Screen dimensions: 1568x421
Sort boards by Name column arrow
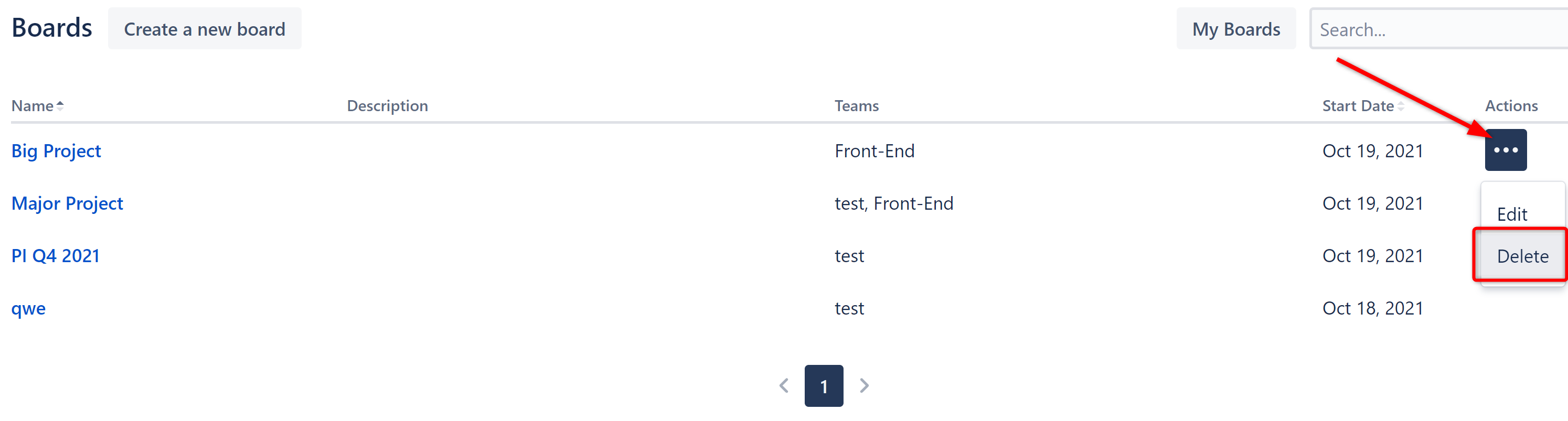(x=60, y=106)
